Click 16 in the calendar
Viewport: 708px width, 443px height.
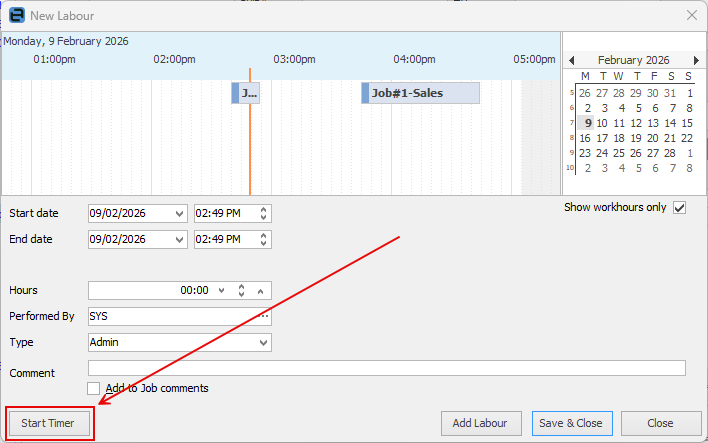[585, 138]
